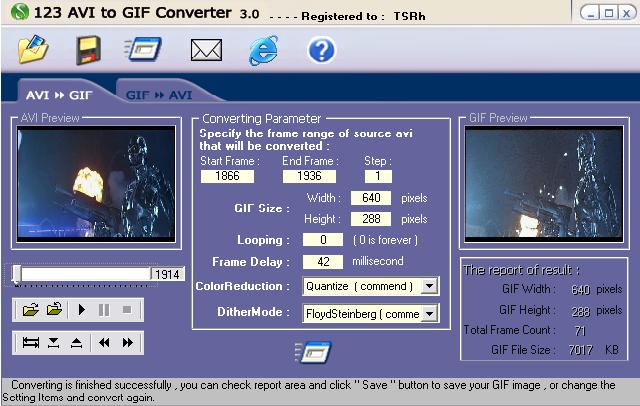Click the "Registered to : TSRh" title text

click(x=363, y=16)
